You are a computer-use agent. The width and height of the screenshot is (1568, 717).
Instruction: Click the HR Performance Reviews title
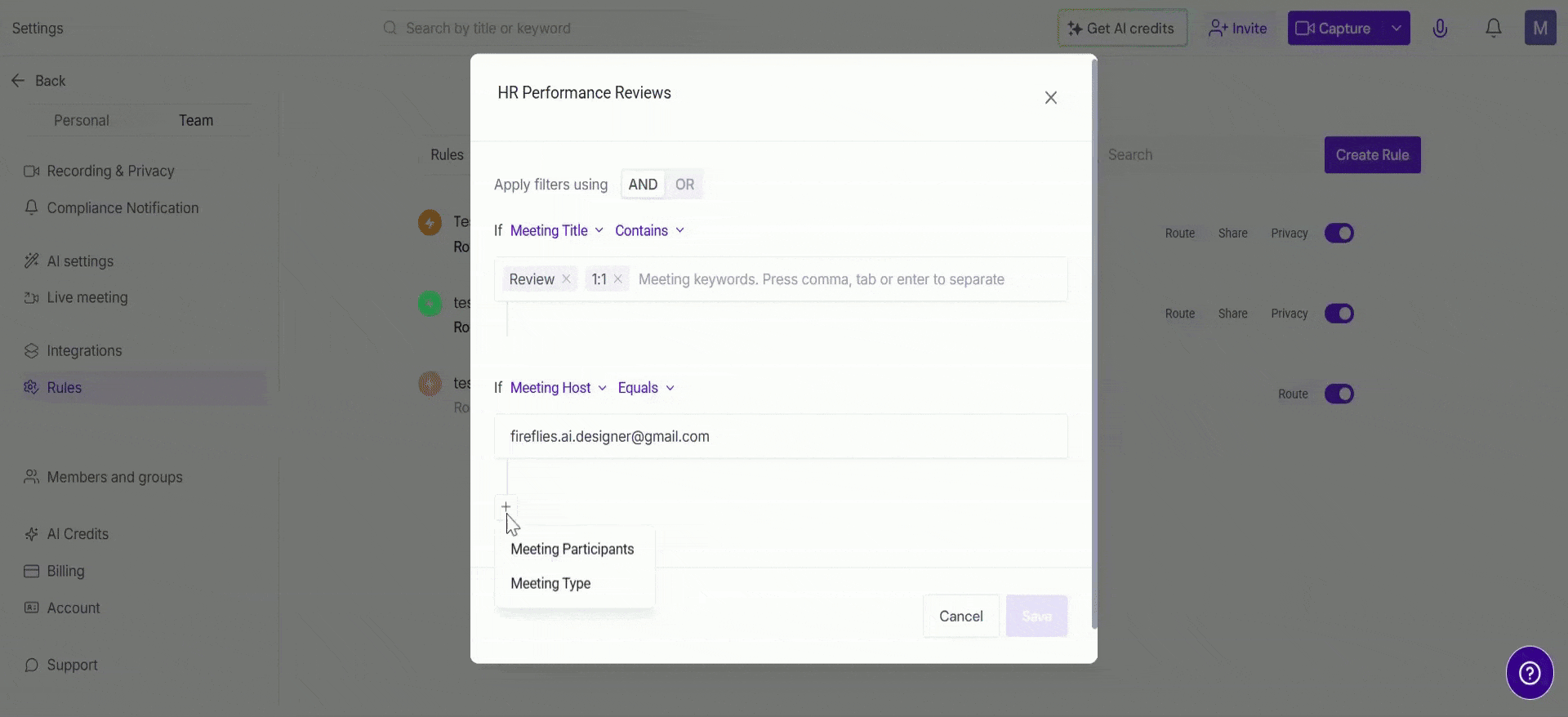click(x=584, y=93)
